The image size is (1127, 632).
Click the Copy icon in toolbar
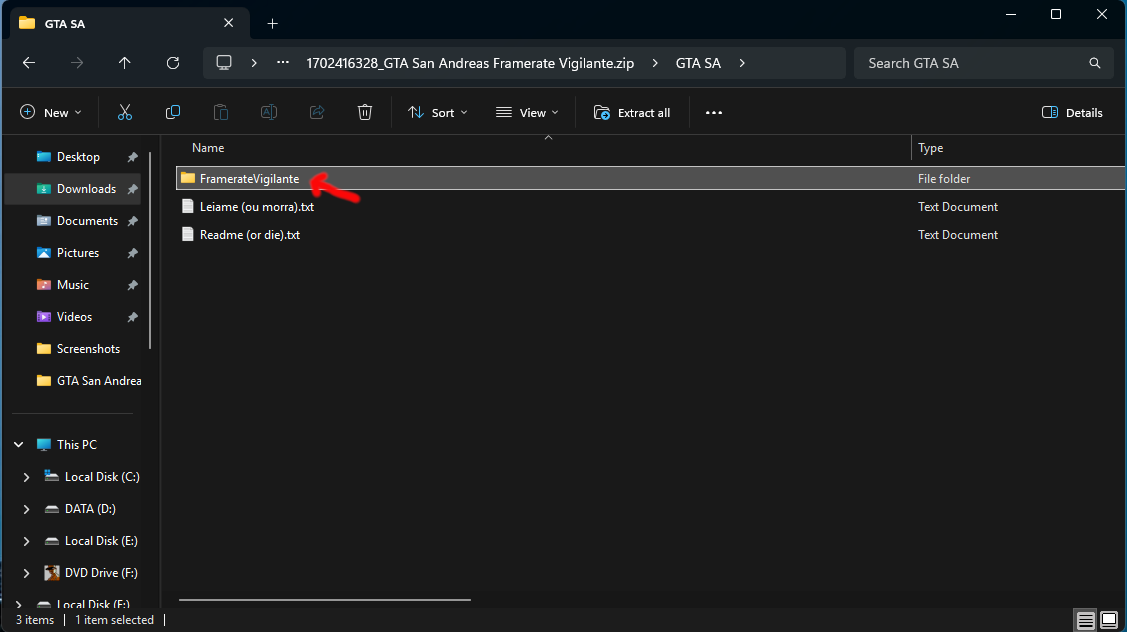[172, 112]
